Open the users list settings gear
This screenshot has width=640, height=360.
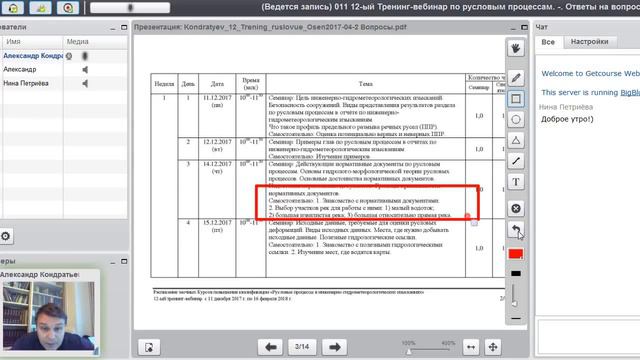tap(6, 236)
